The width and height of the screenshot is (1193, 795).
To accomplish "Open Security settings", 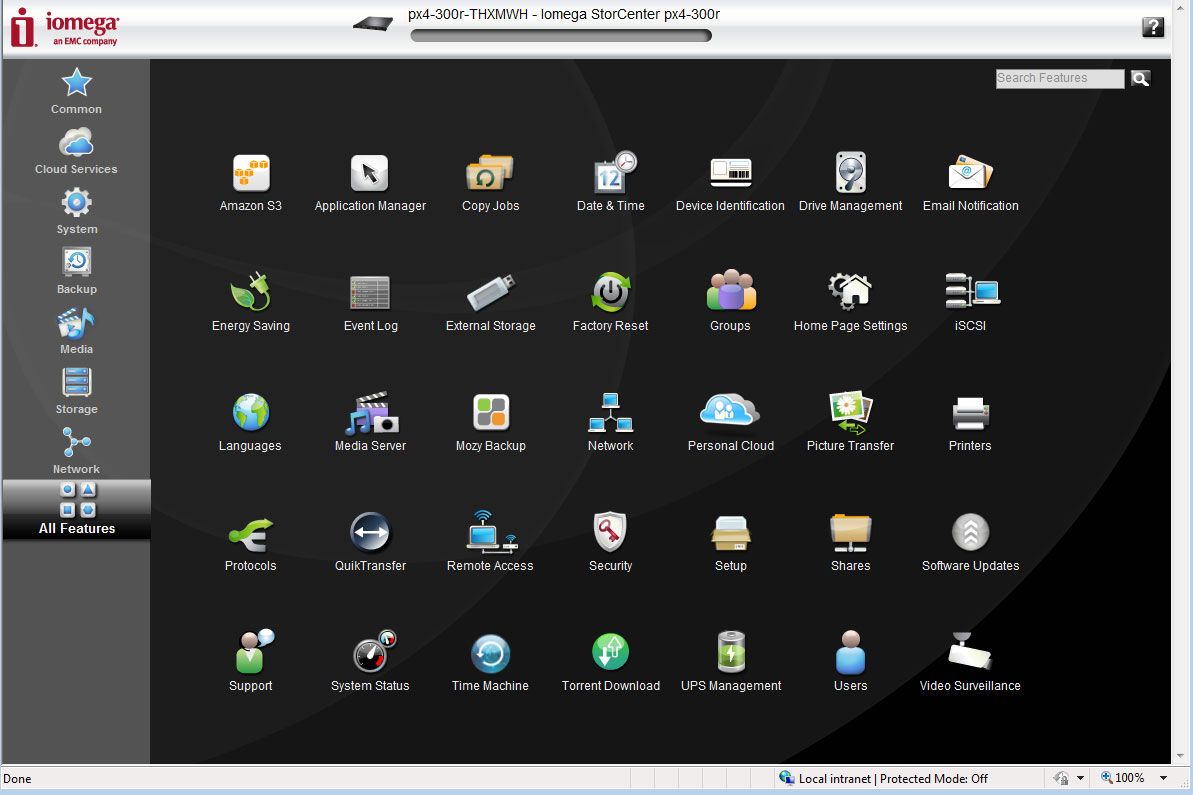I will pos(610,543).
